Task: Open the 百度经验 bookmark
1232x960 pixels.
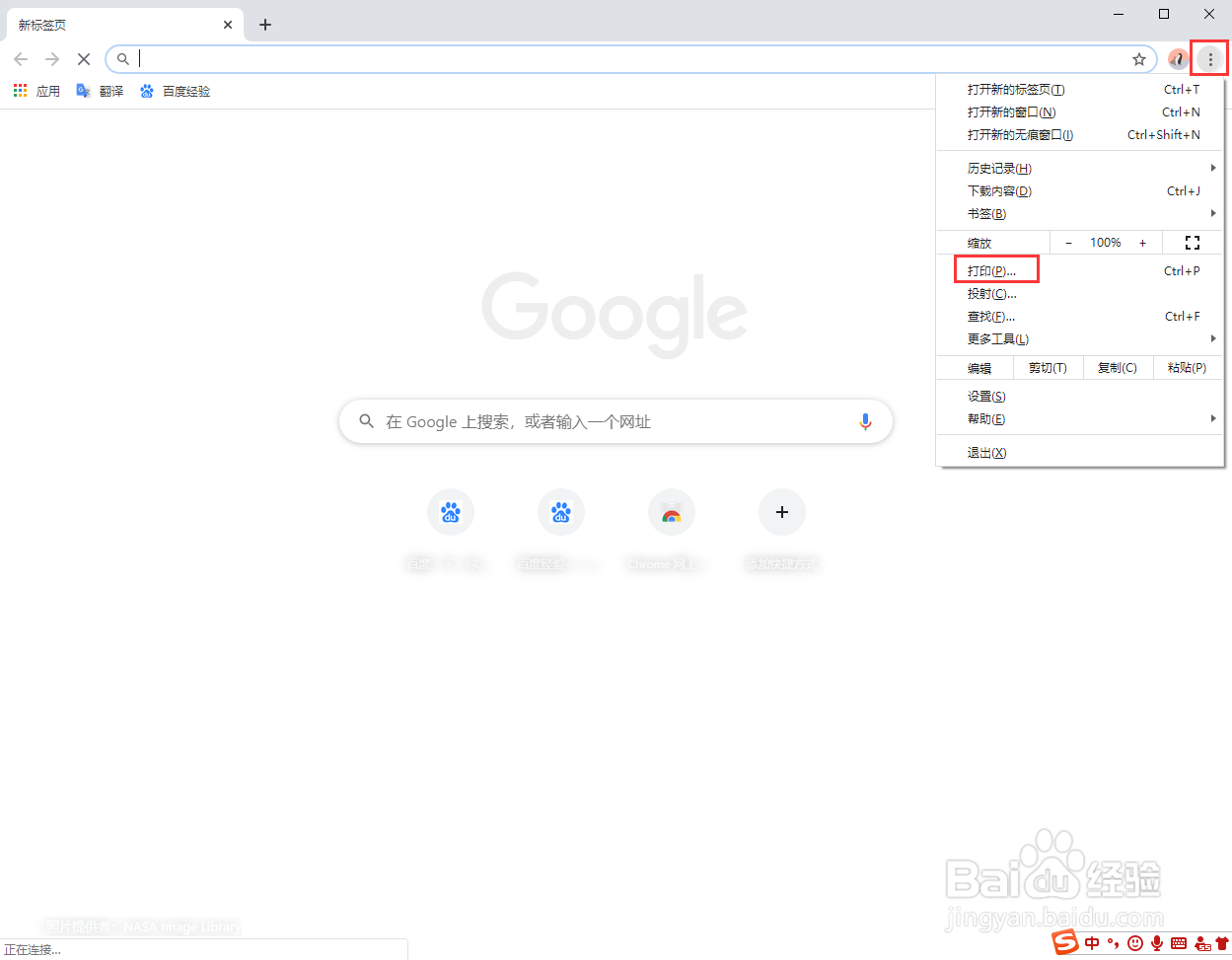Action: [175, 91]
